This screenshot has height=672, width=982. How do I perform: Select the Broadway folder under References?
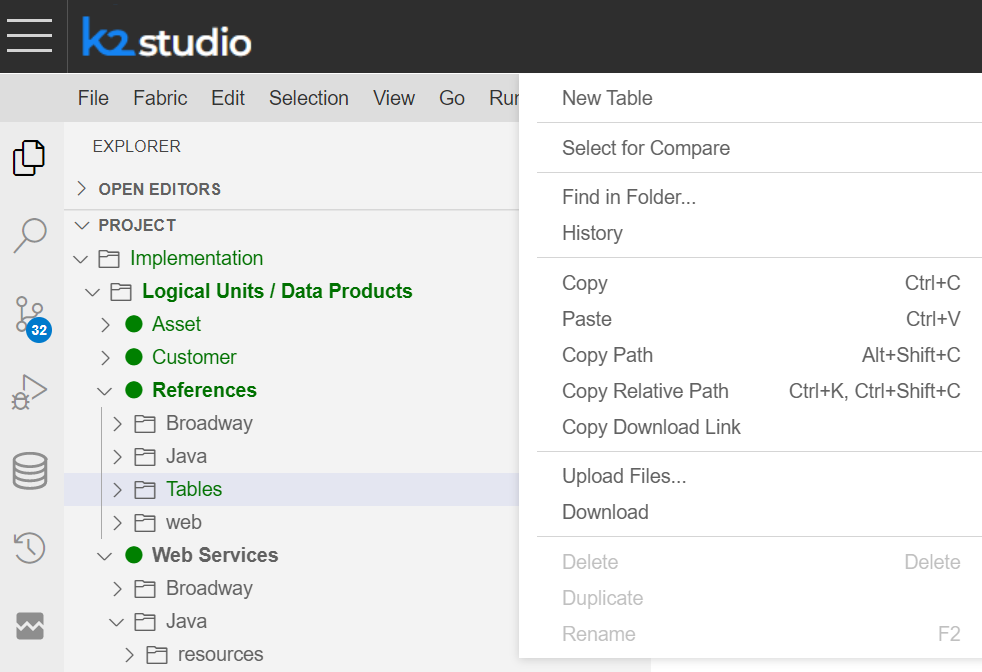click(x=208, y=423)
